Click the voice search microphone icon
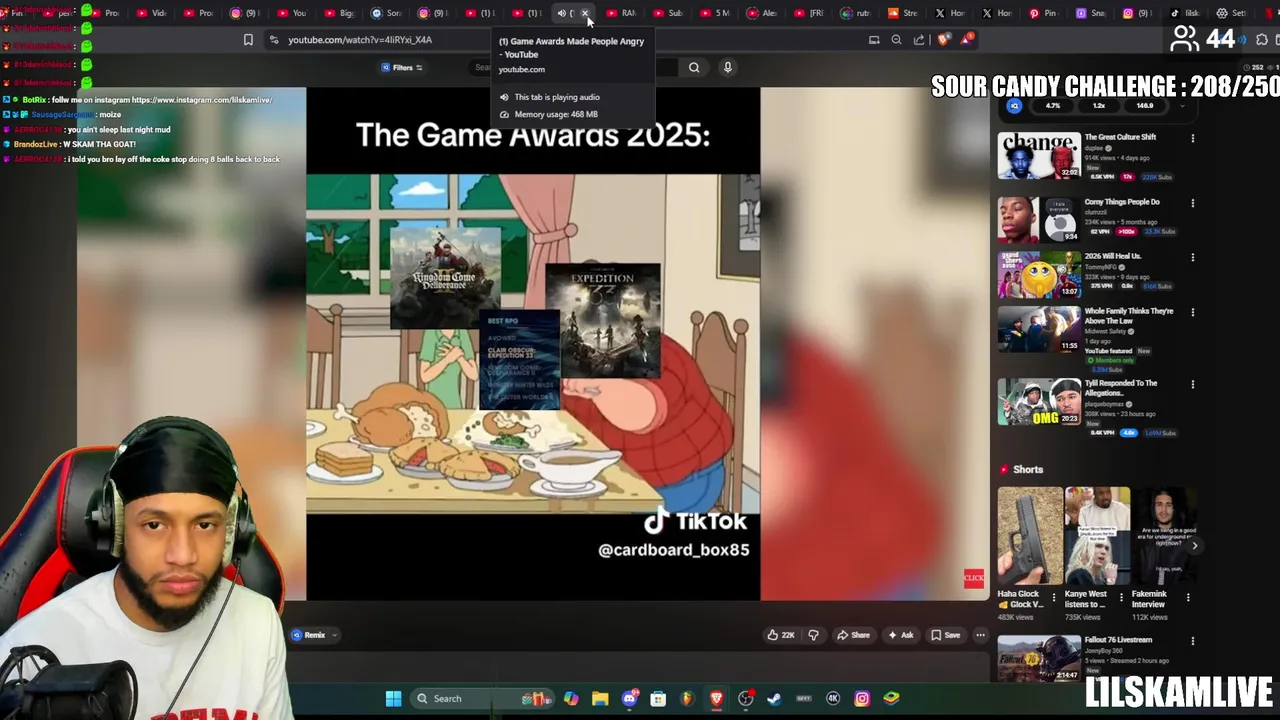This screenshot has width=1280, height=720. (x=728, y=67)
